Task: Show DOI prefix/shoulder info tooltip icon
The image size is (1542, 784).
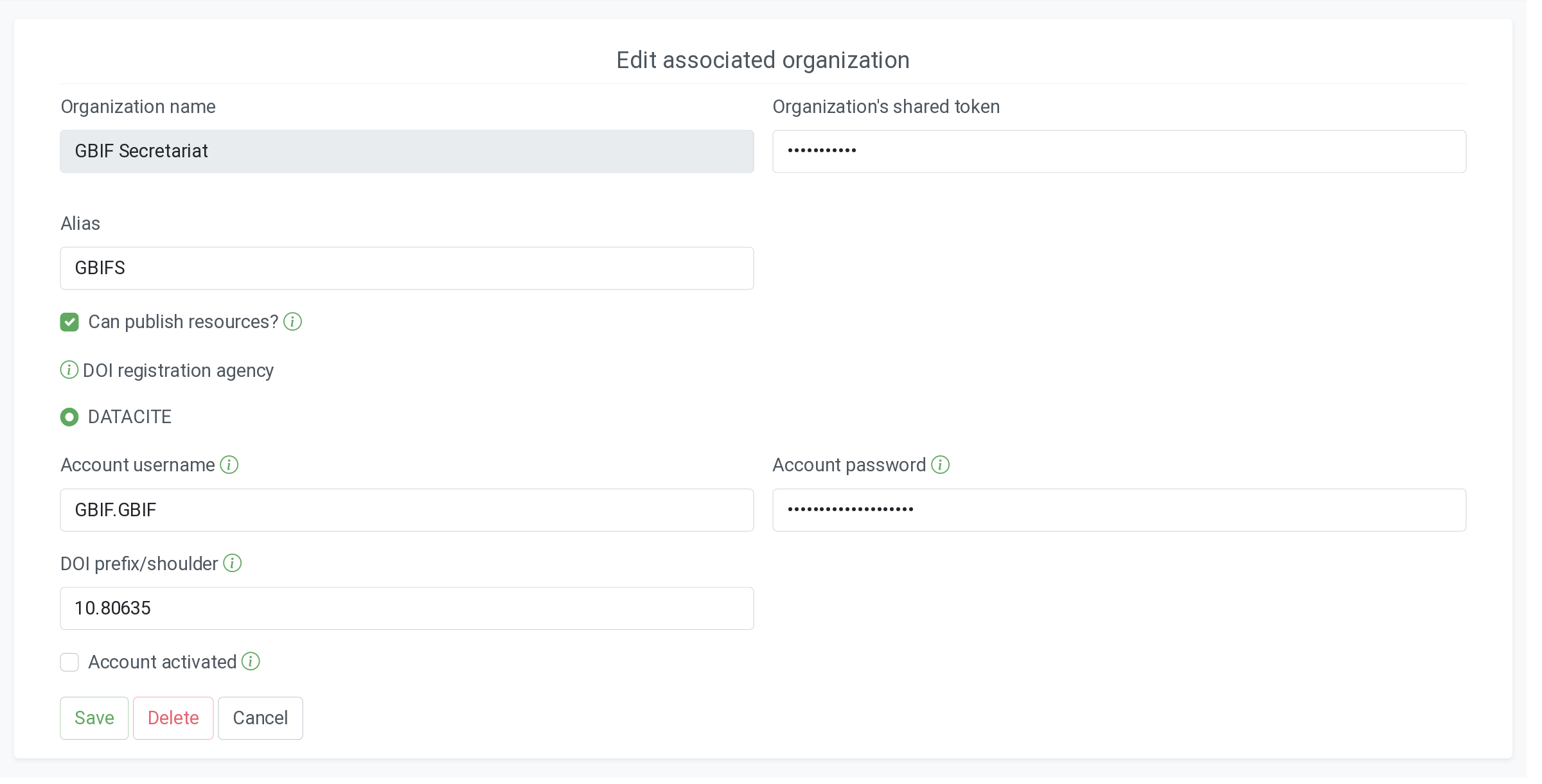Action: click(x=232, y=563)
